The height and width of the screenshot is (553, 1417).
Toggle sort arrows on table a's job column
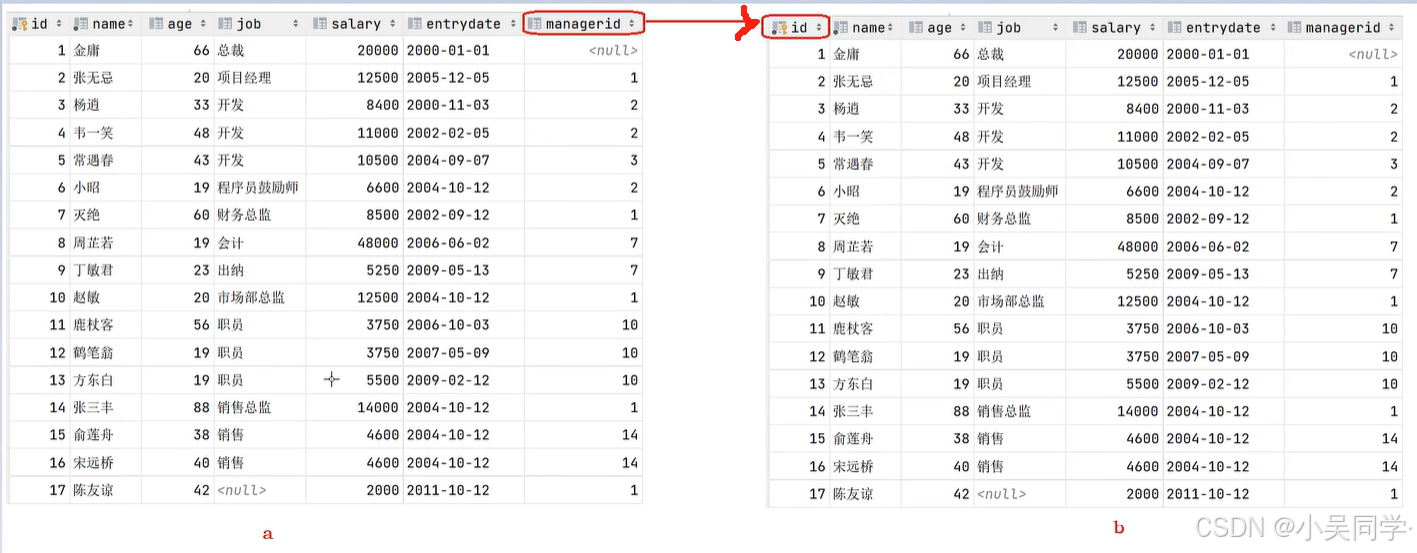(296, 24)
